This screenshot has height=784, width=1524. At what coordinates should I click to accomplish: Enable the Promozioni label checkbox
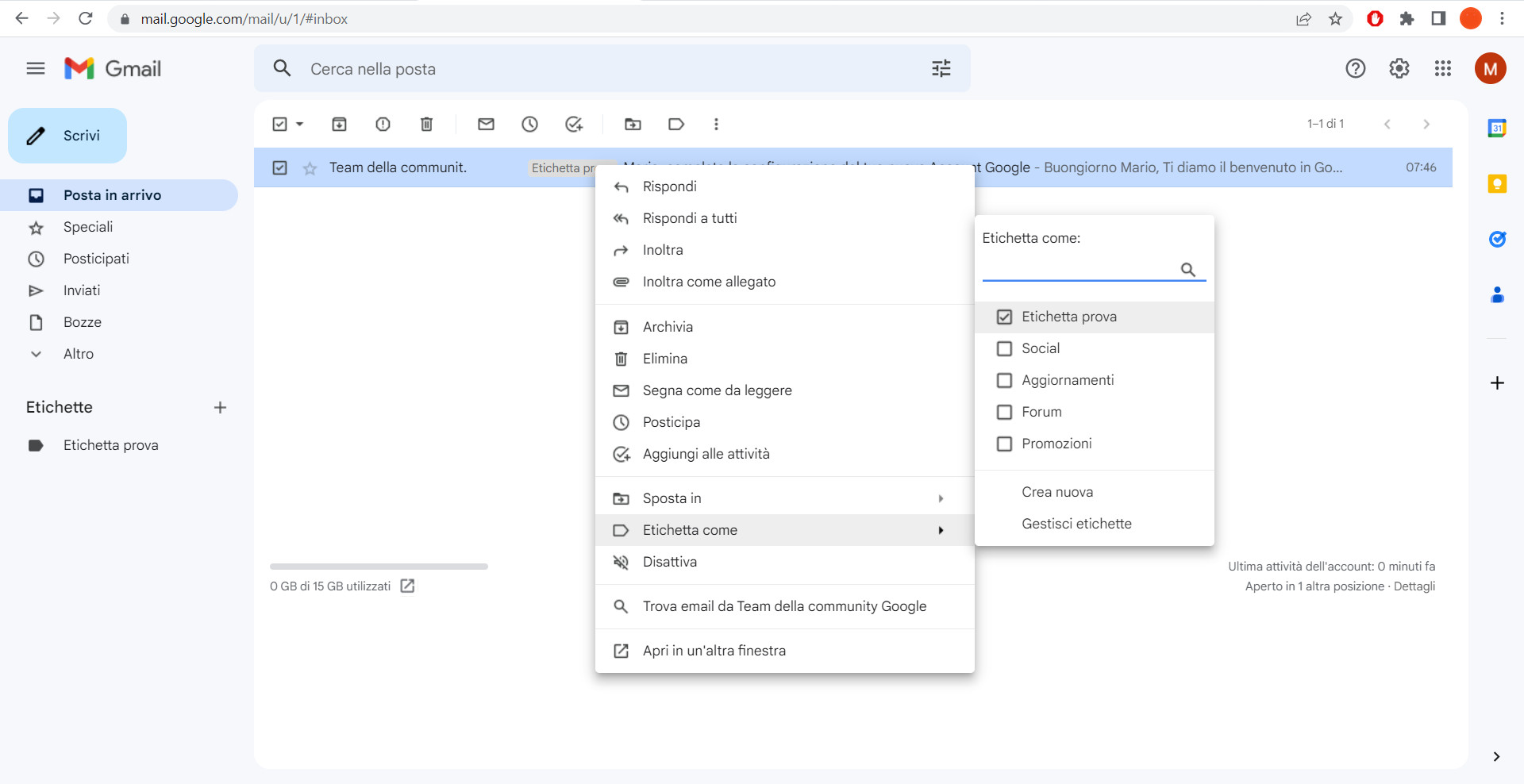(1004, 444)
